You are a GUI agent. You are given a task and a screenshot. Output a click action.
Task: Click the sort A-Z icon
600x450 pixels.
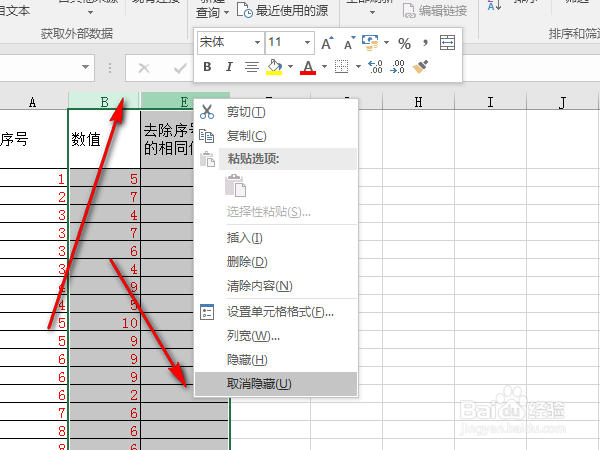(x=494, y=5)
